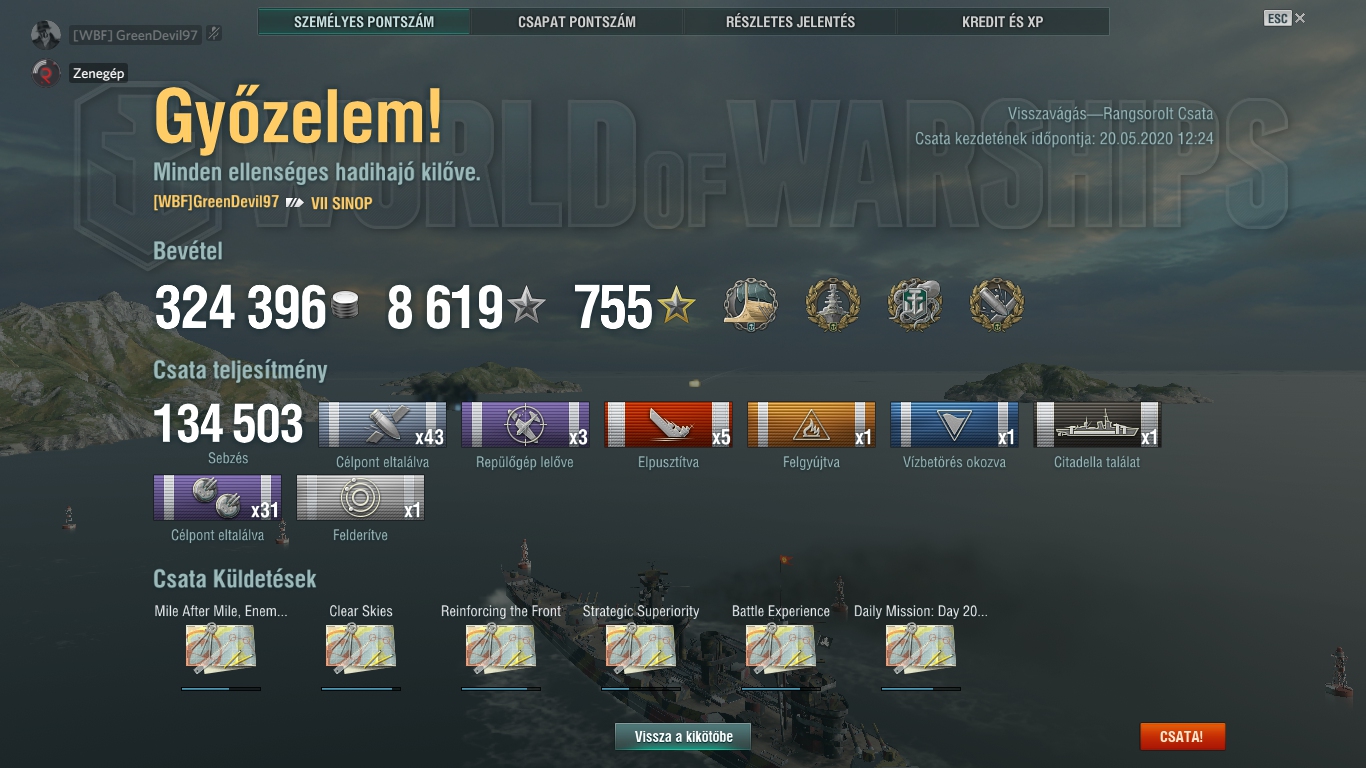Start a new battle with CSATA! button
The width and height of the screenshot is (1366, 768).
point(1182,737)
